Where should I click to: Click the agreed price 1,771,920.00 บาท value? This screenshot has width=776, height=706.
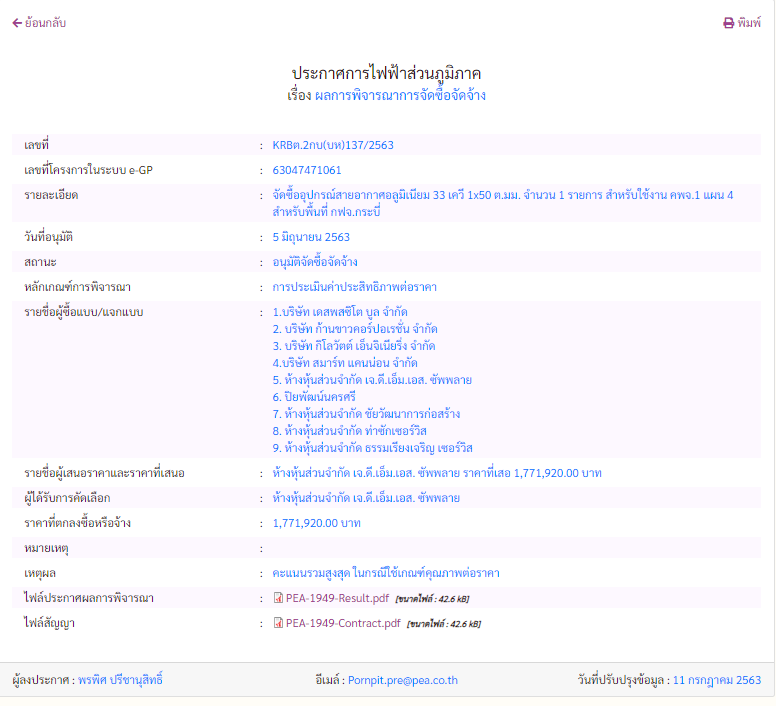(x=316, y=523)
